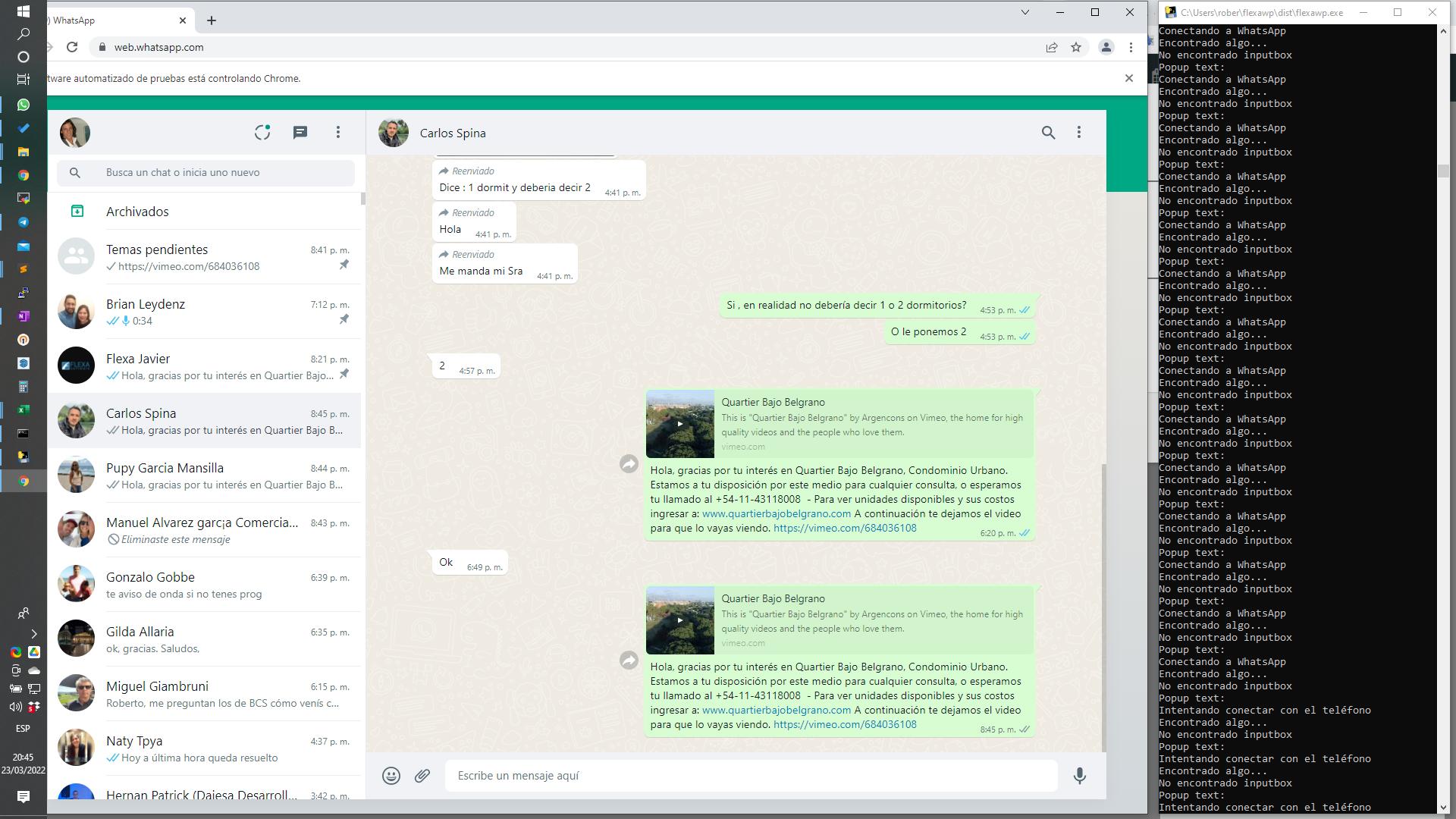Screen dimensions: 1456x819
Task: Open Miguel Giambruni chat
Action: [x=205, y=694]
